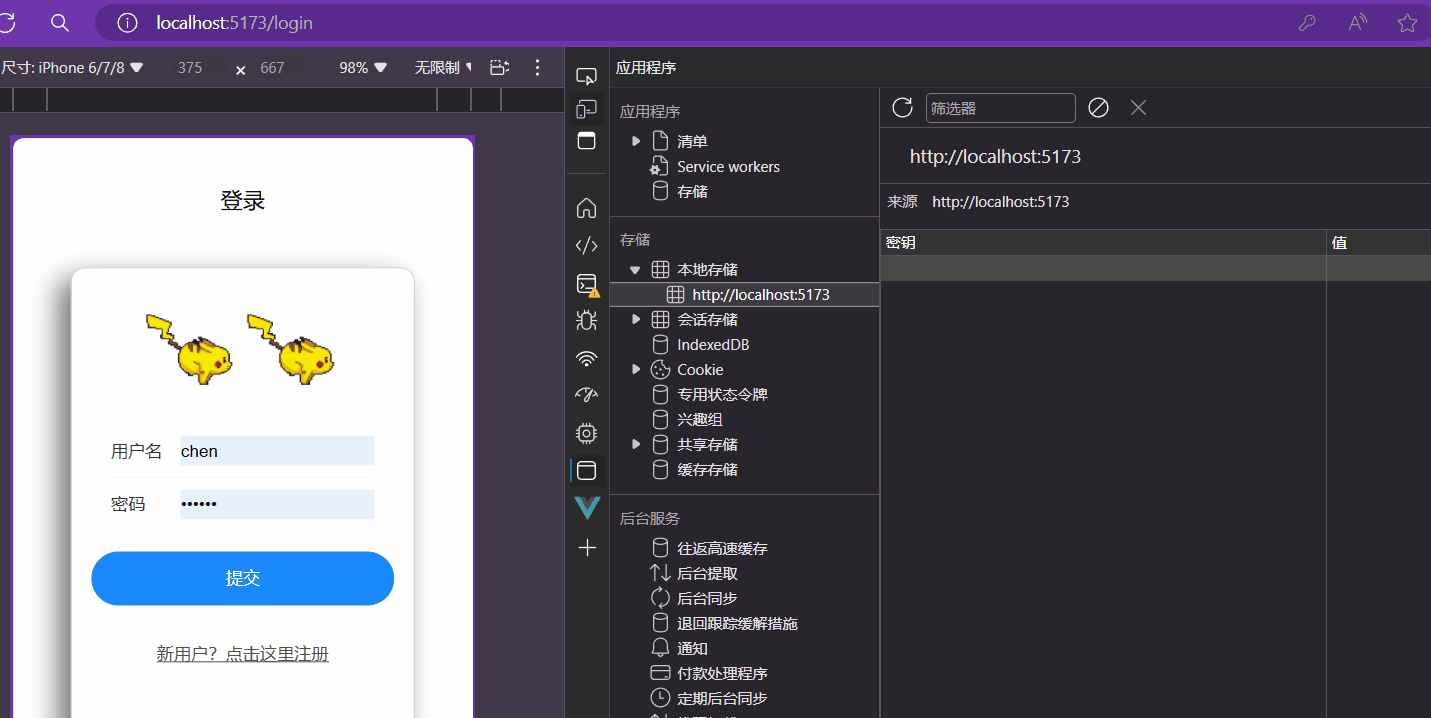Screen dimensions: 1431x718
Task: Collapse the 本地存储 tree node arrow
Action: point(635,270)
